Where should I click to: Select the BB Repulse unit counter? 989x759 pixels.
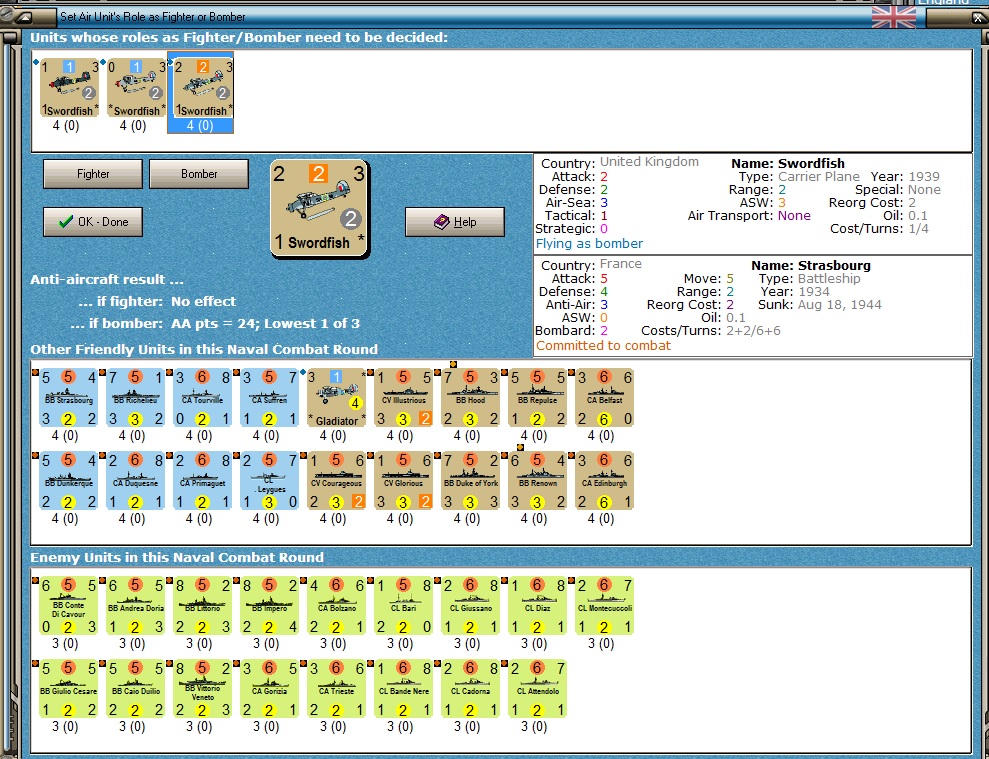[x=537, y=398]
